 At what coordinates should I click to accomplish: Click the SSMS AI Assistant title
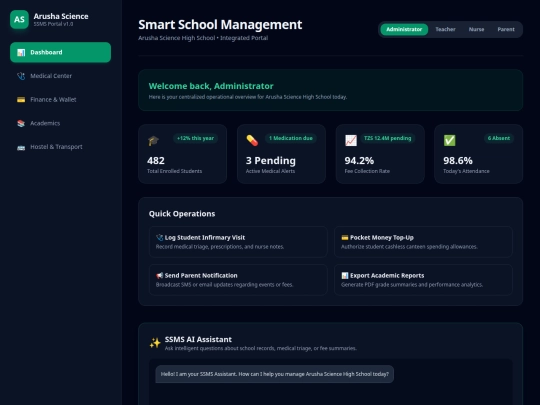pos(198,340)
